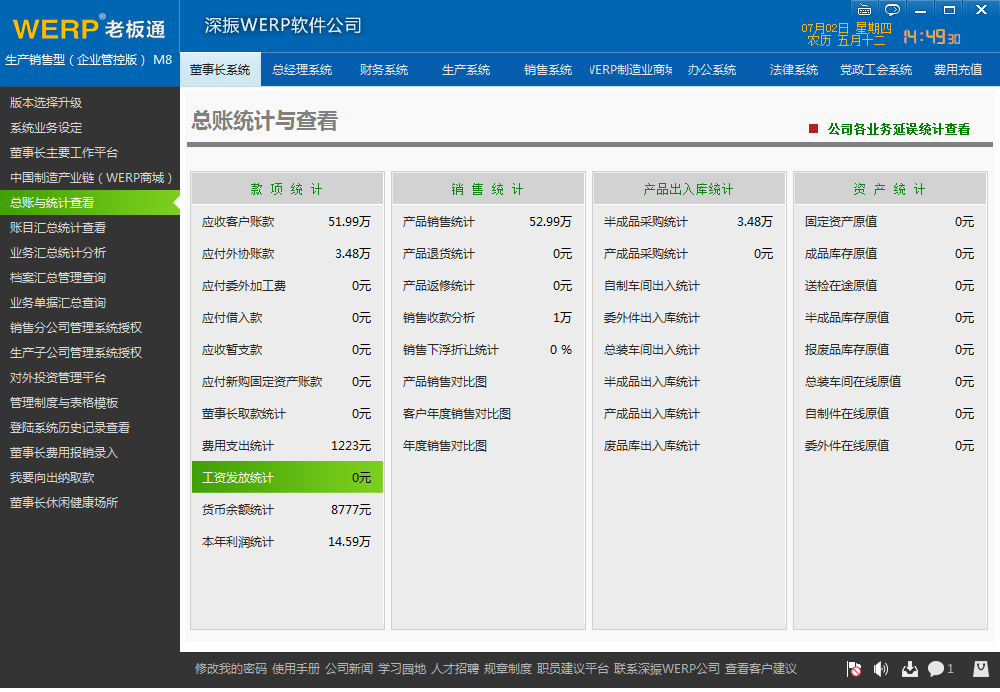Open 固定资产原值 row
1000x692 pixels.
pyautogui.click(x=890, y=222)
